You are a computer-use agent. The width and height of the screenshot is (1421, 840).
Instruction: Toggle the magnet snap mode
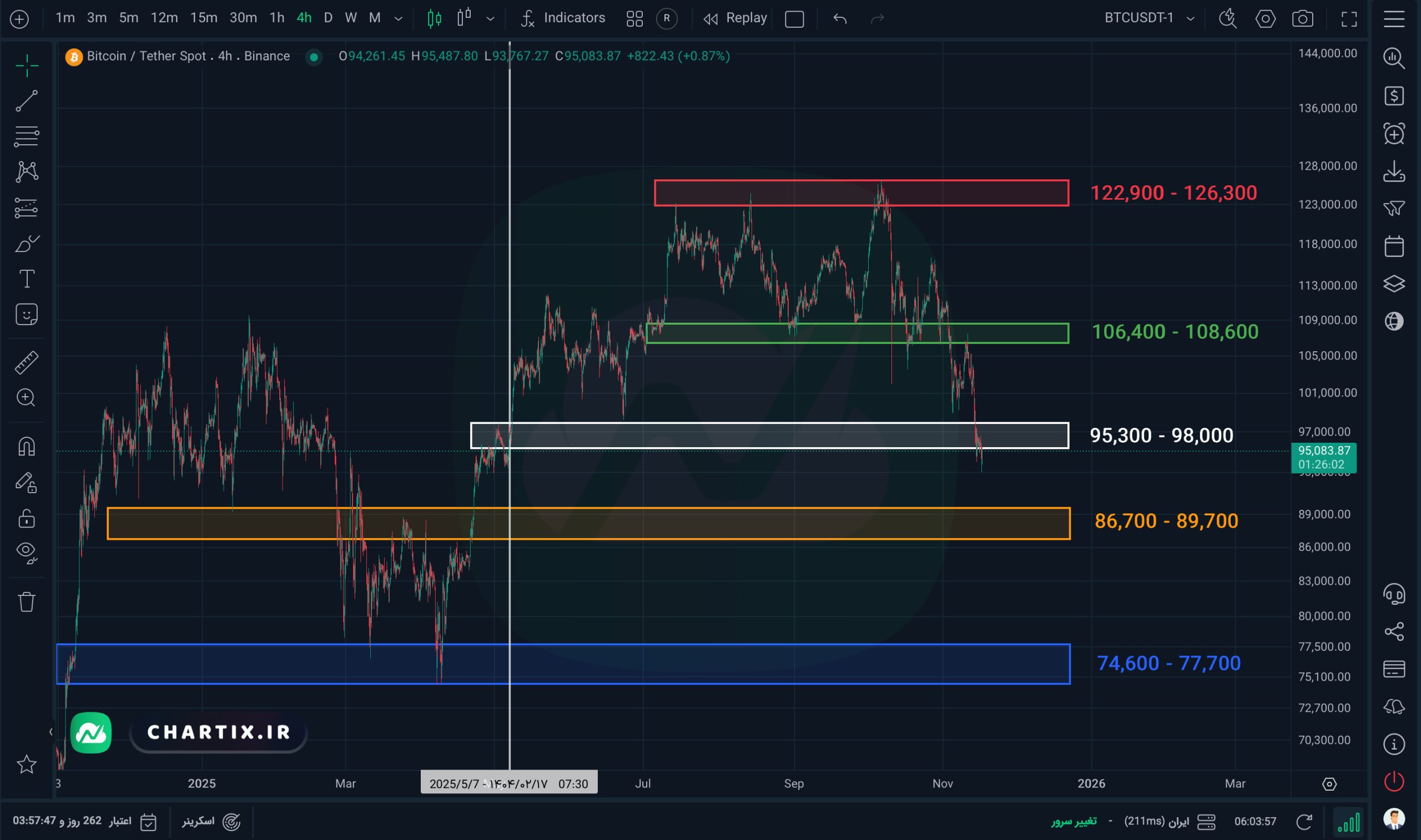point(26,447)
